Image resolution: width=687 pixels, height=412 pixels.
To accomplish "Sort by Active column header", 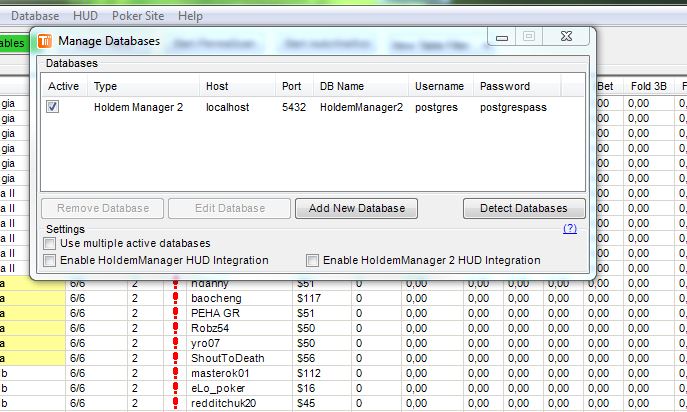I will point(64,86).
